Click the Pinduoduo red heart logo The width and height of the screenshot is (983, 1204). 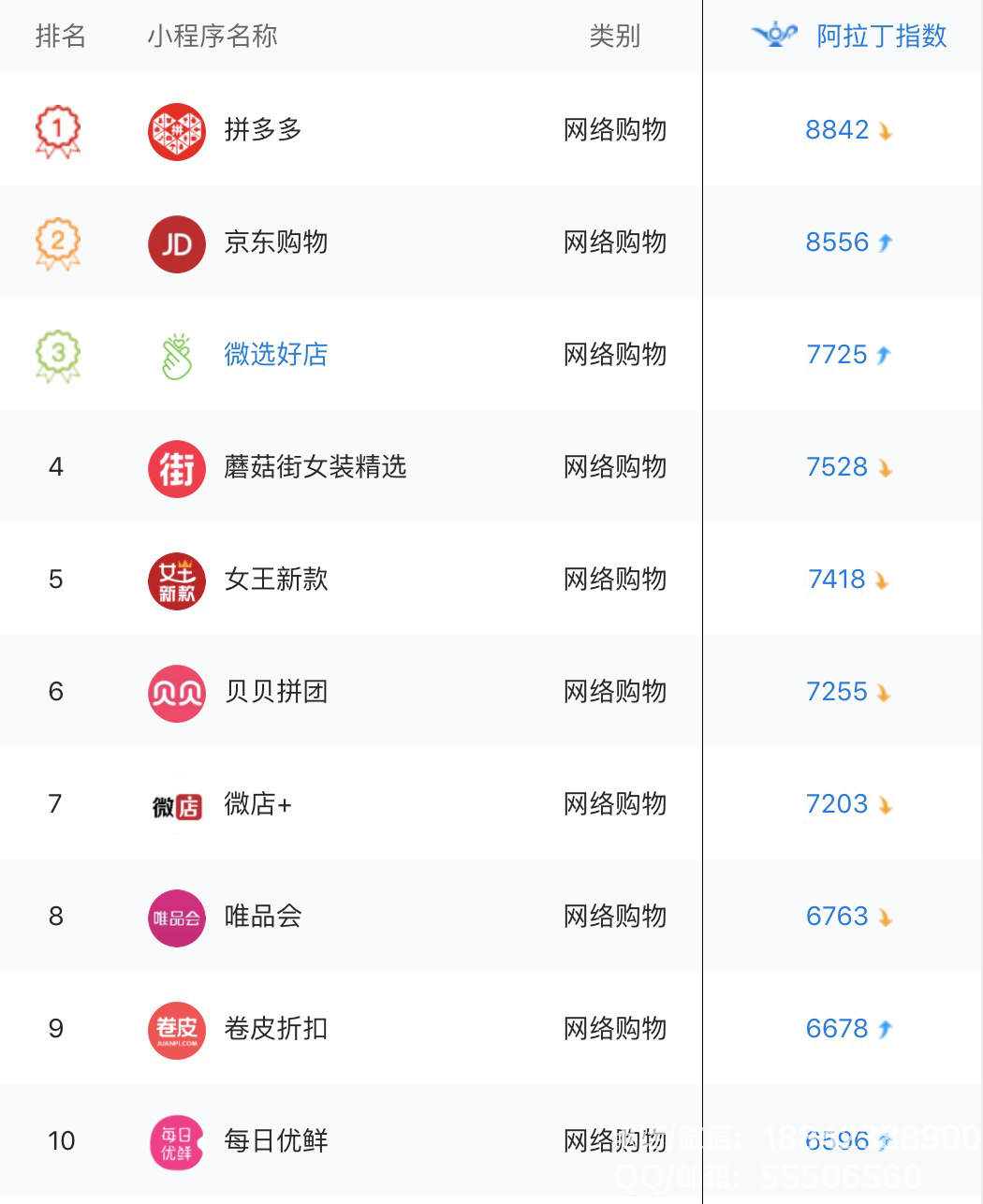pos(177,131)
